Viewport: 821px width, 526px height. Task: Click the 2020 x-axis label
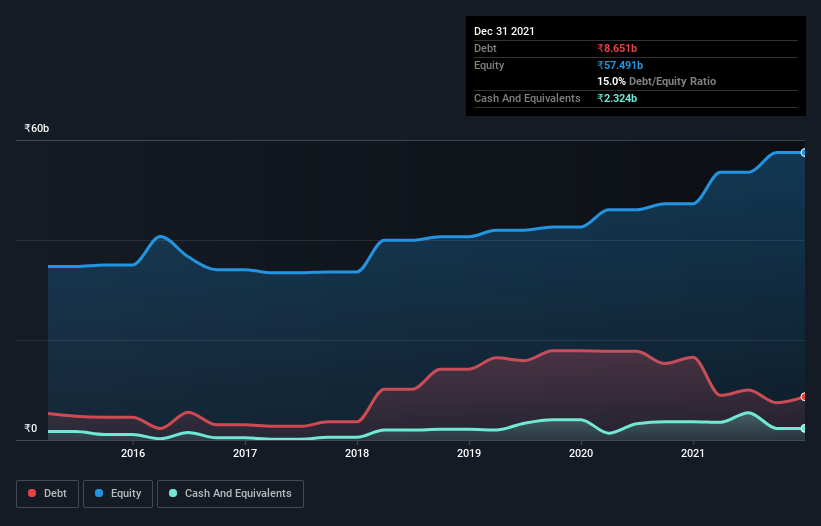tap(581, 453)
